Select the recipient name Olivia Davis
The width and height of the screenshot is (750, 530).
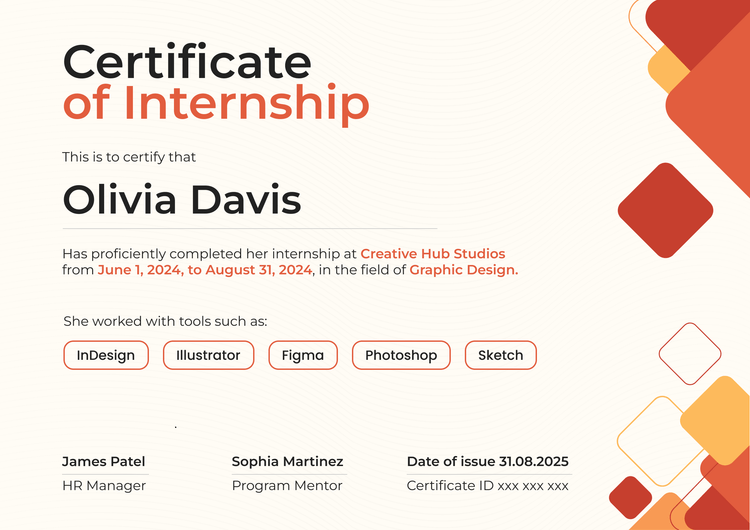[x=181, y=200]
